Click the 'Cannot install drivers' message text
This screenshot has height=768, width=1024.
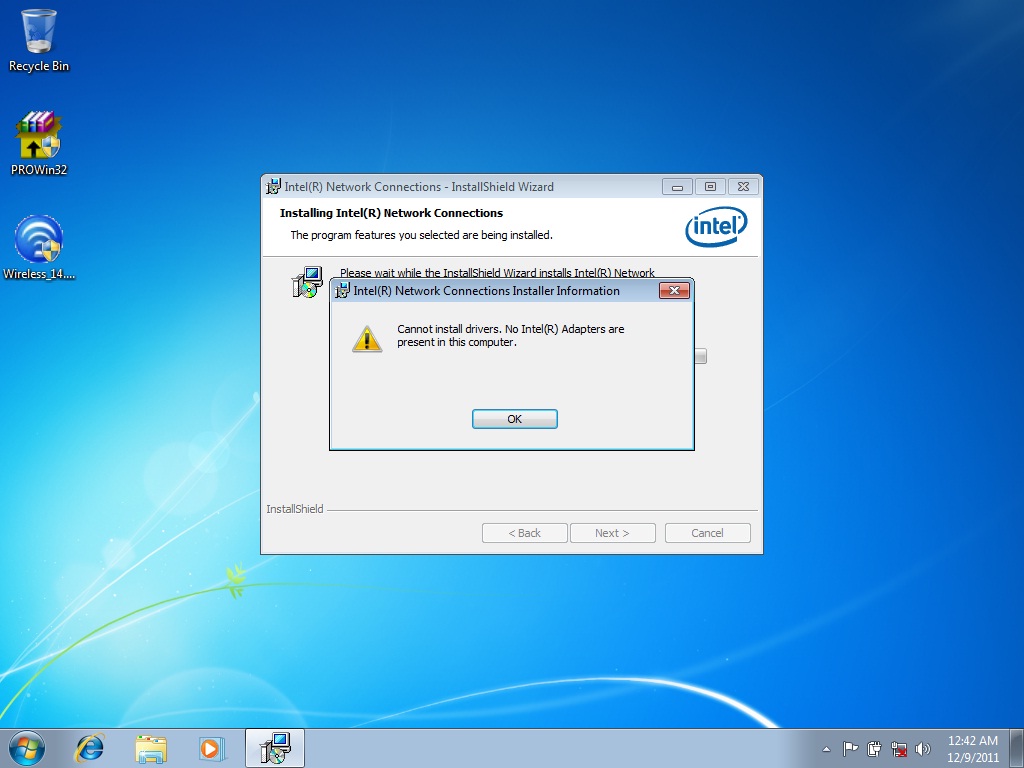(511, 336)
